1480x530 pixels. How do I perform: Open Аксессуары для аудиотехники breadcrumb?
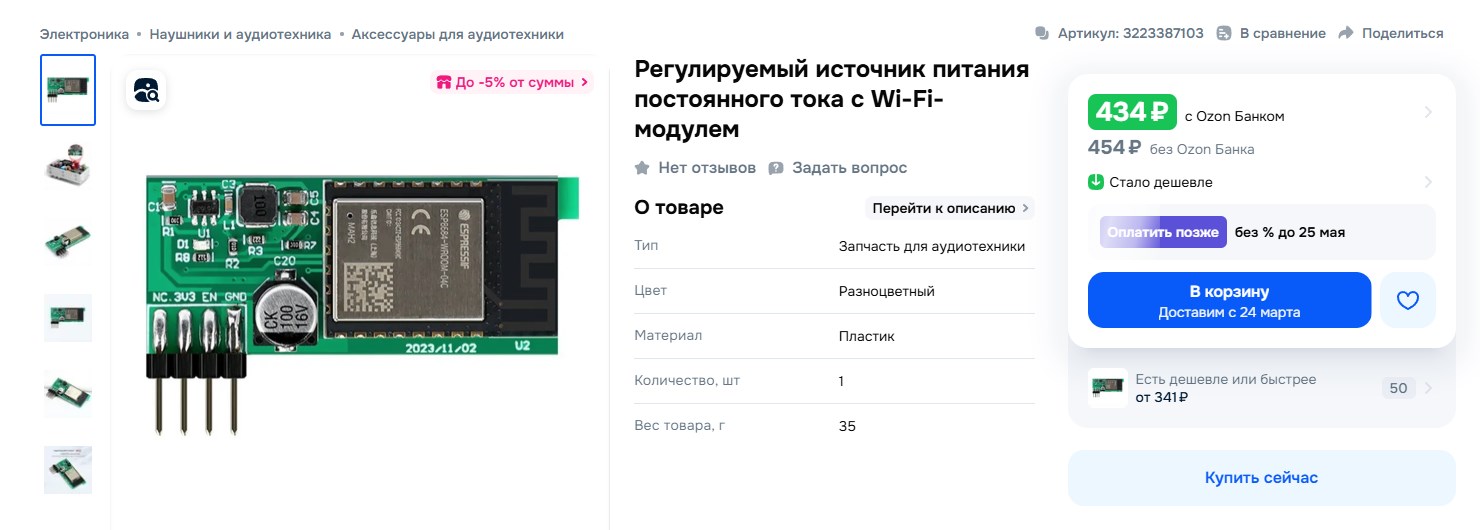click(x=457, y=34)
